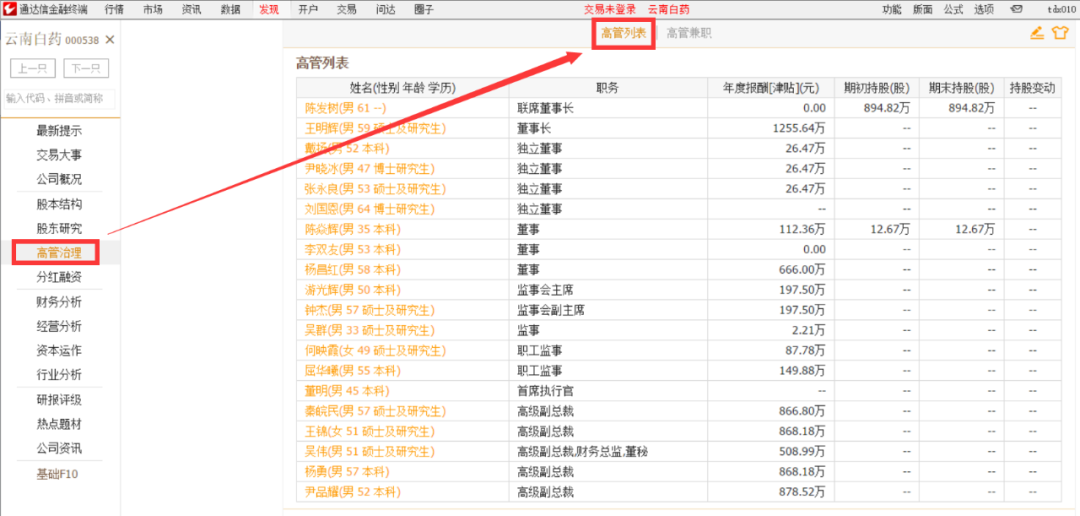The image size is (1080, 516).
Task: Open 公司资讯 in sidebar
Action: (x=59, y=448)
